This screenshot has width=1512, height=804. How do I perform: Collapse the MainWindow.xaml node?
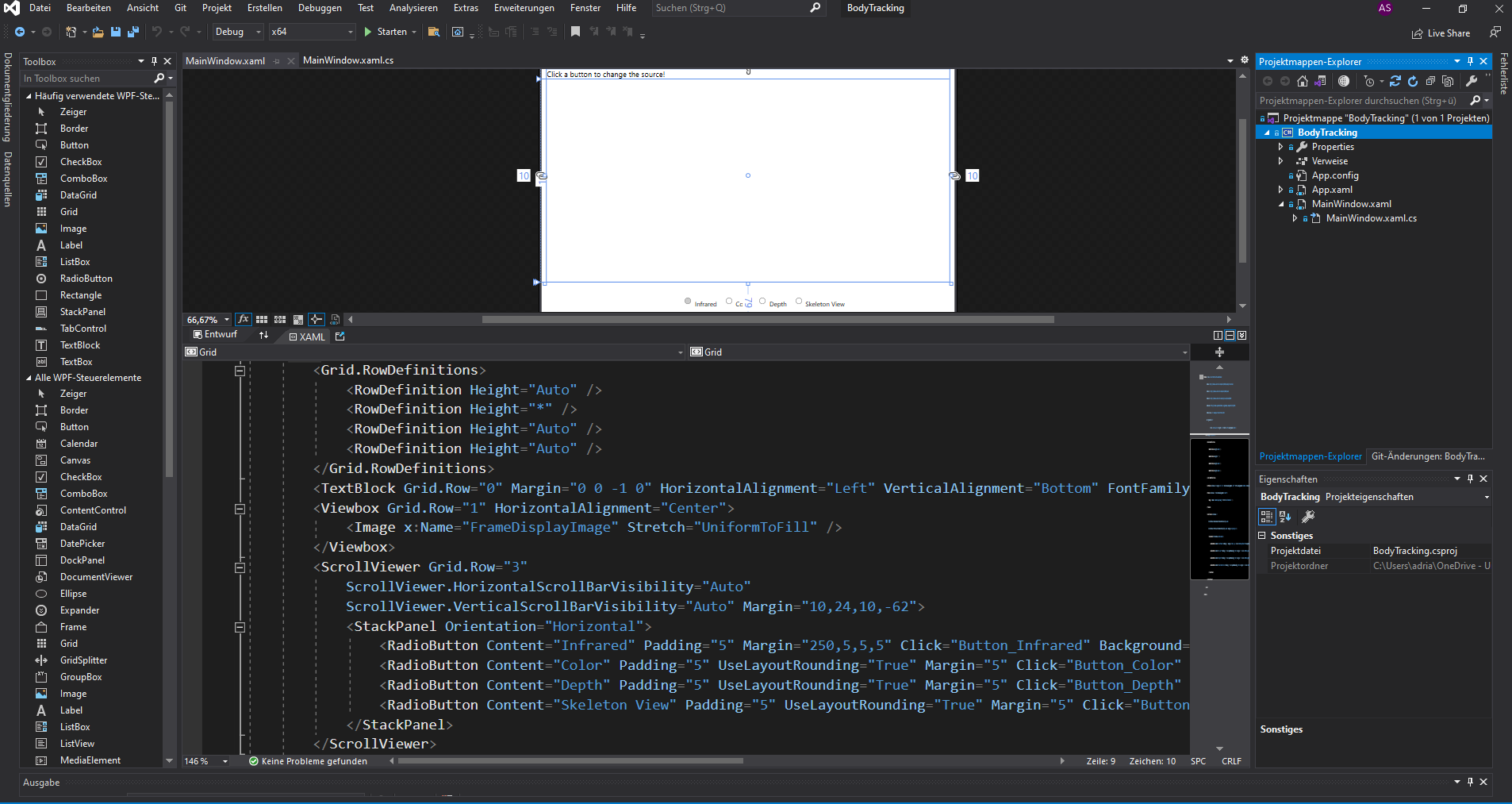(1280, 204)
